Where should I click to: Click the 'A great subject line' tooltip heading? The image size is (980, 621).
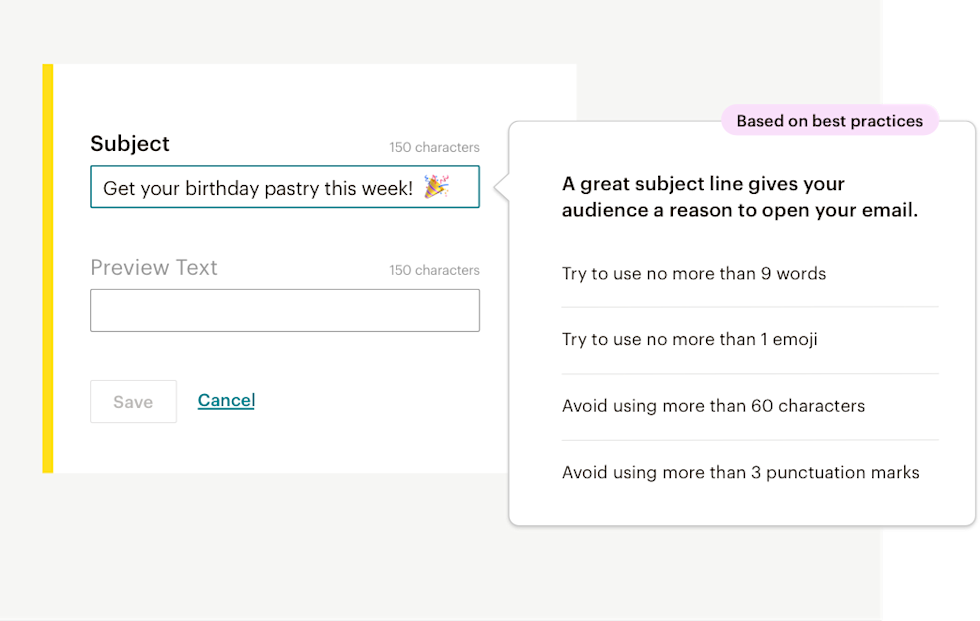point(739,197)
